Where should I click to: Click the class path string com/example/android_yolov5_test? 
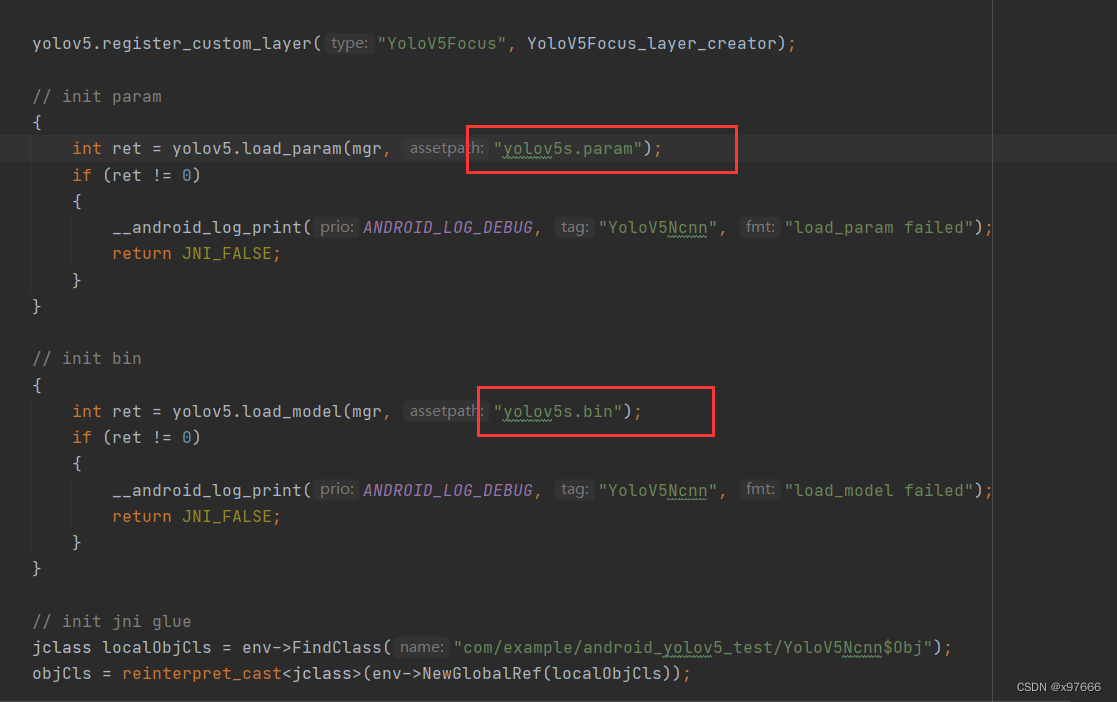tap(693, 647)
